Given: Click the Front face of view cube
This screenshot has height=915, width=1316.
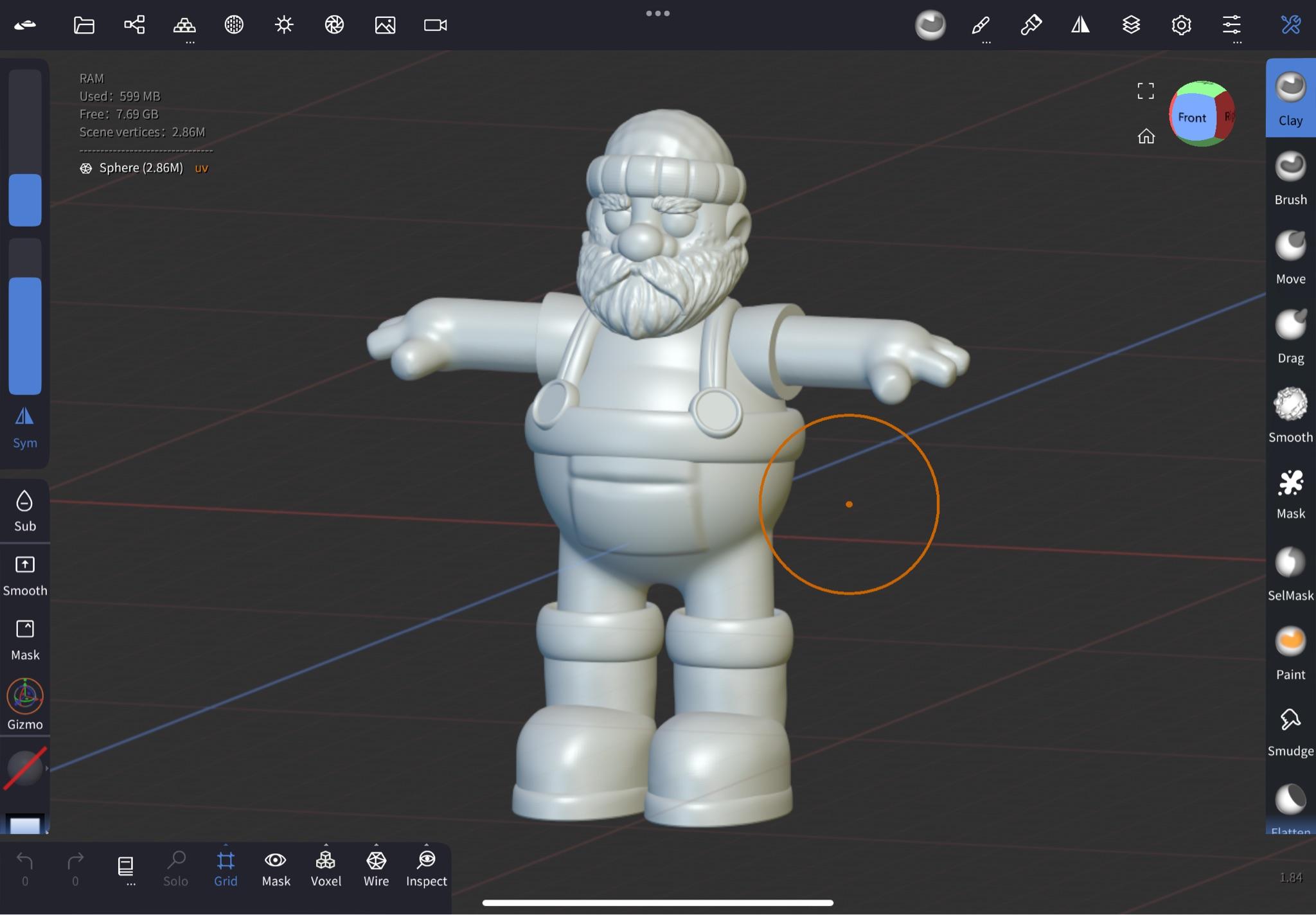Looking at the screenshot, I should [1191, 118].
